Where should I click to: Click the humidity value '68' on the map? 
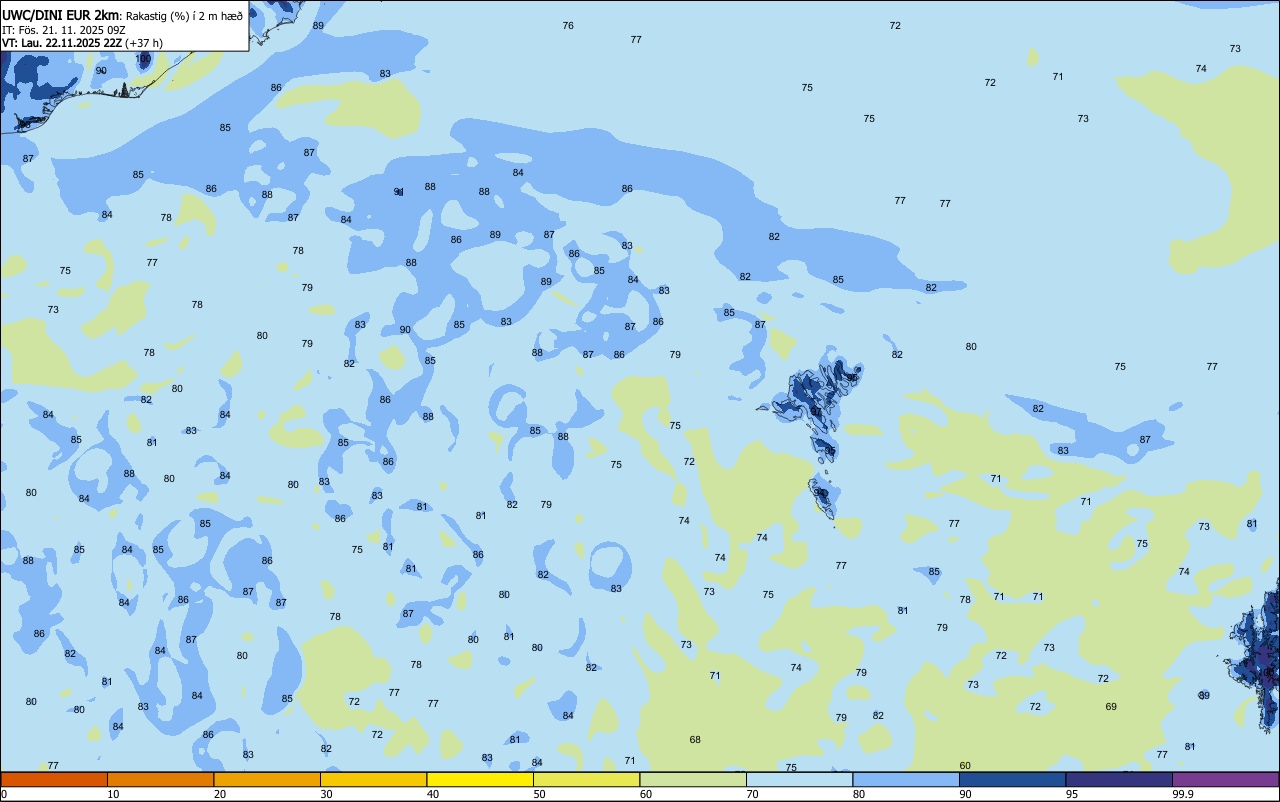click(695, 740)
